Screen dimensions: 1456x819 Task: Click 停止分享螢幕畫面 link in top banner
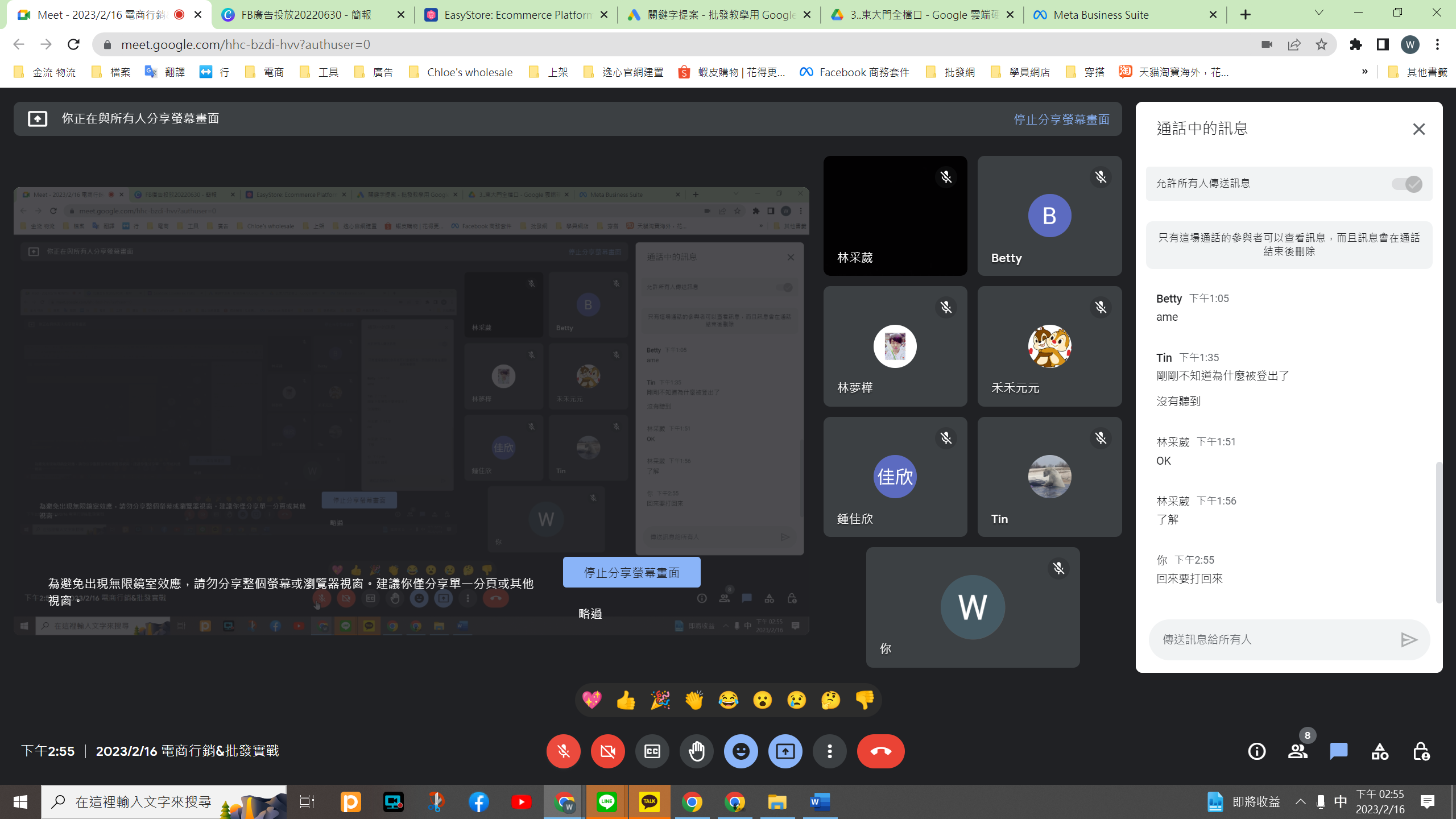click(x=1061, y=119)
